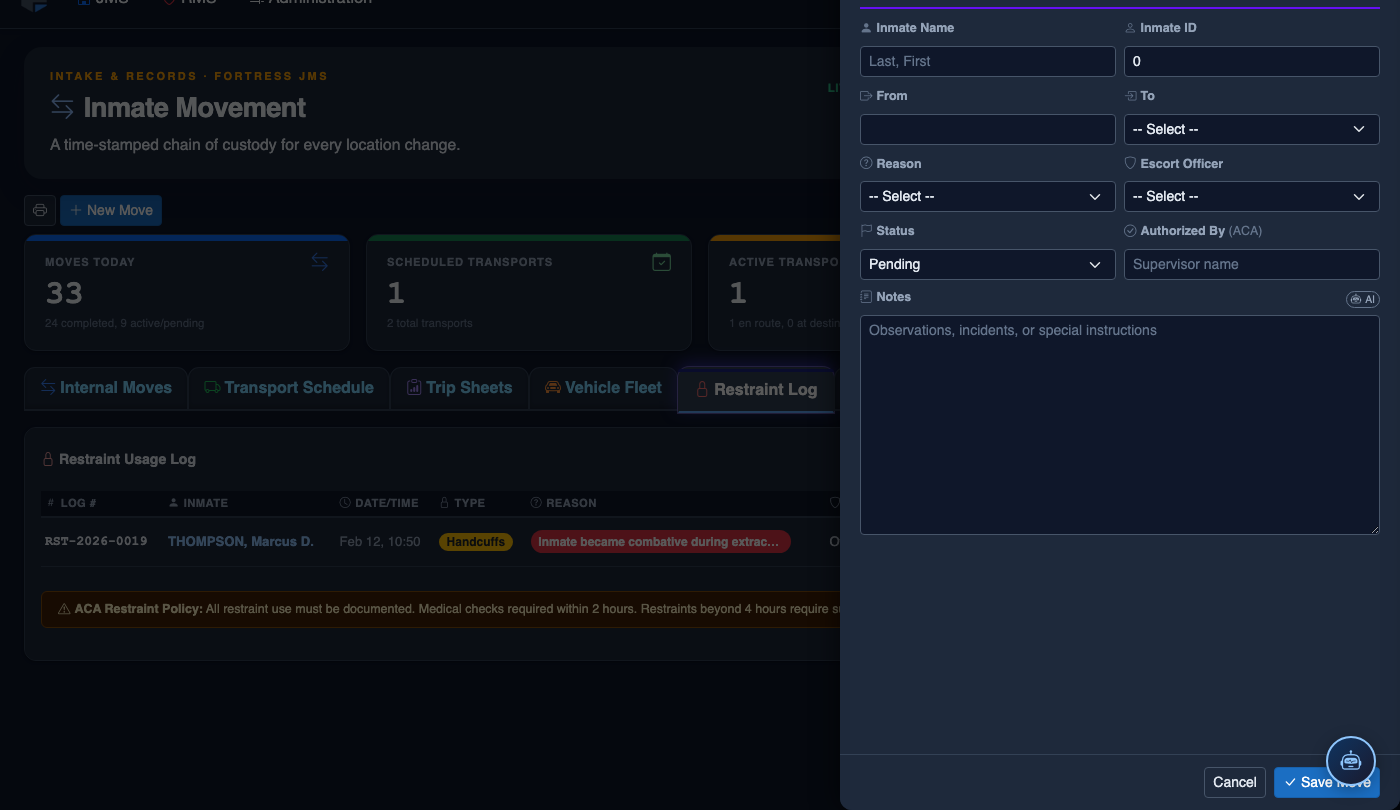Click the Moves Today card value 33
This screenshot has width=1400, height=810.
(64, 293)
